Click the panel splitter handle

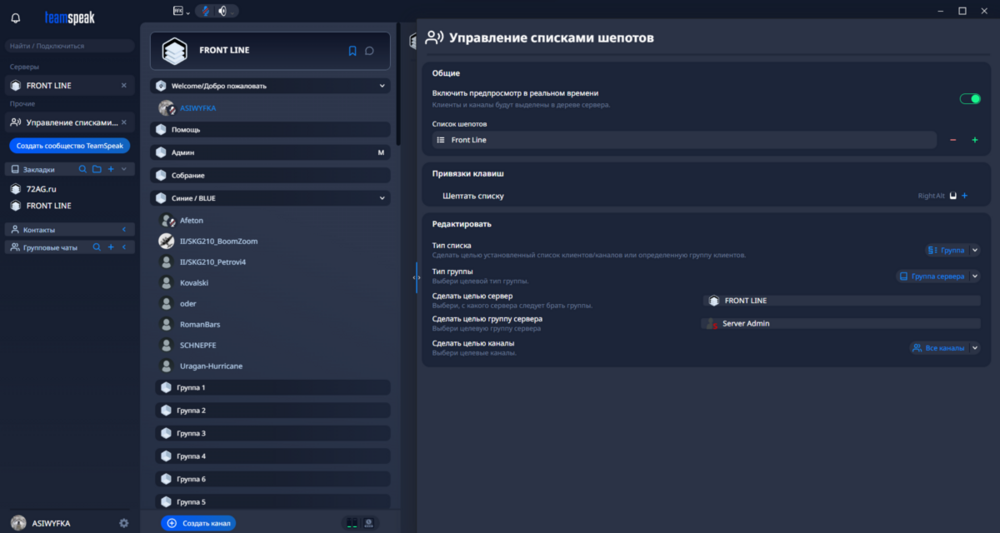tap(416, 278)
